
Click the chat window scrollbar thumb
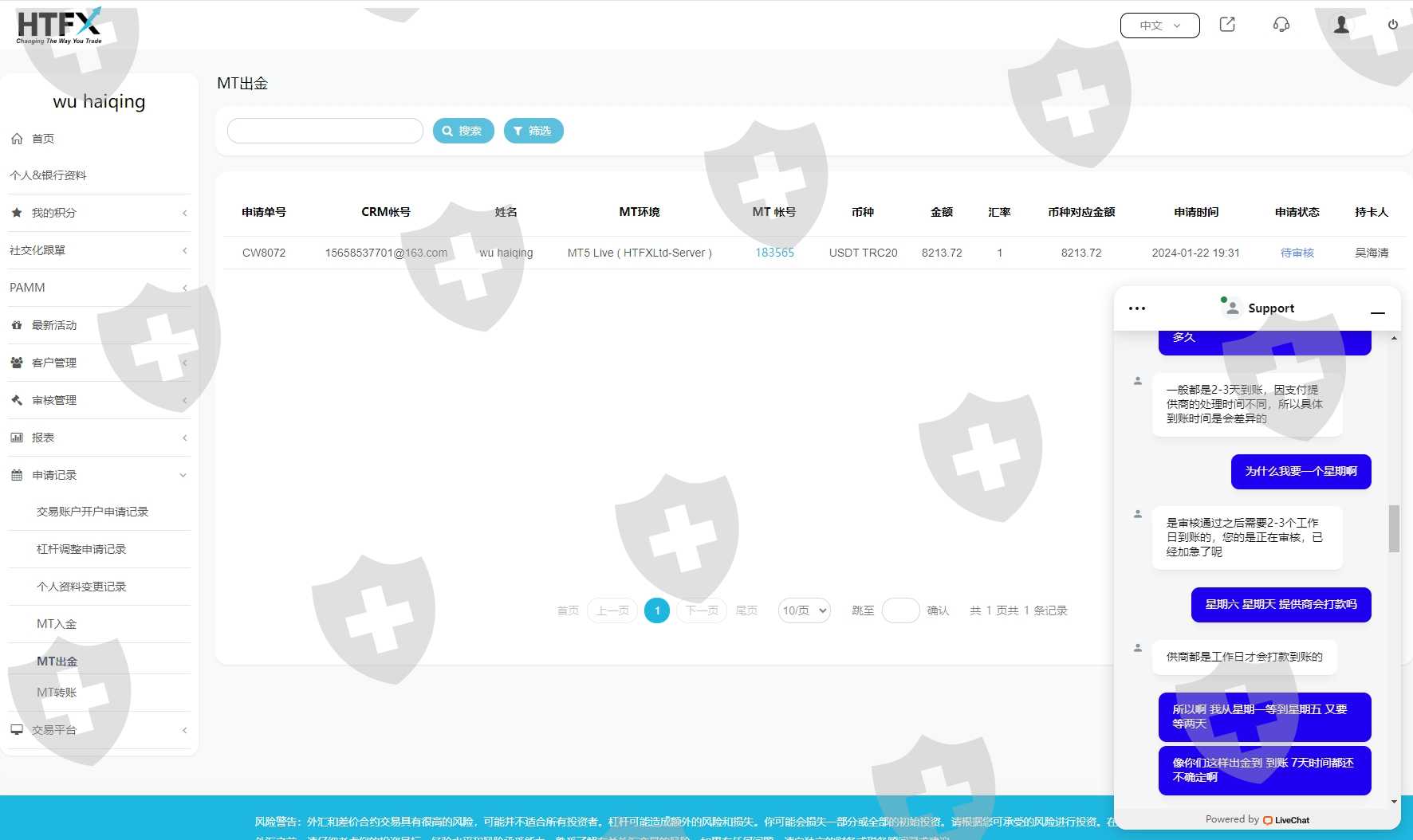point(1394,528)
